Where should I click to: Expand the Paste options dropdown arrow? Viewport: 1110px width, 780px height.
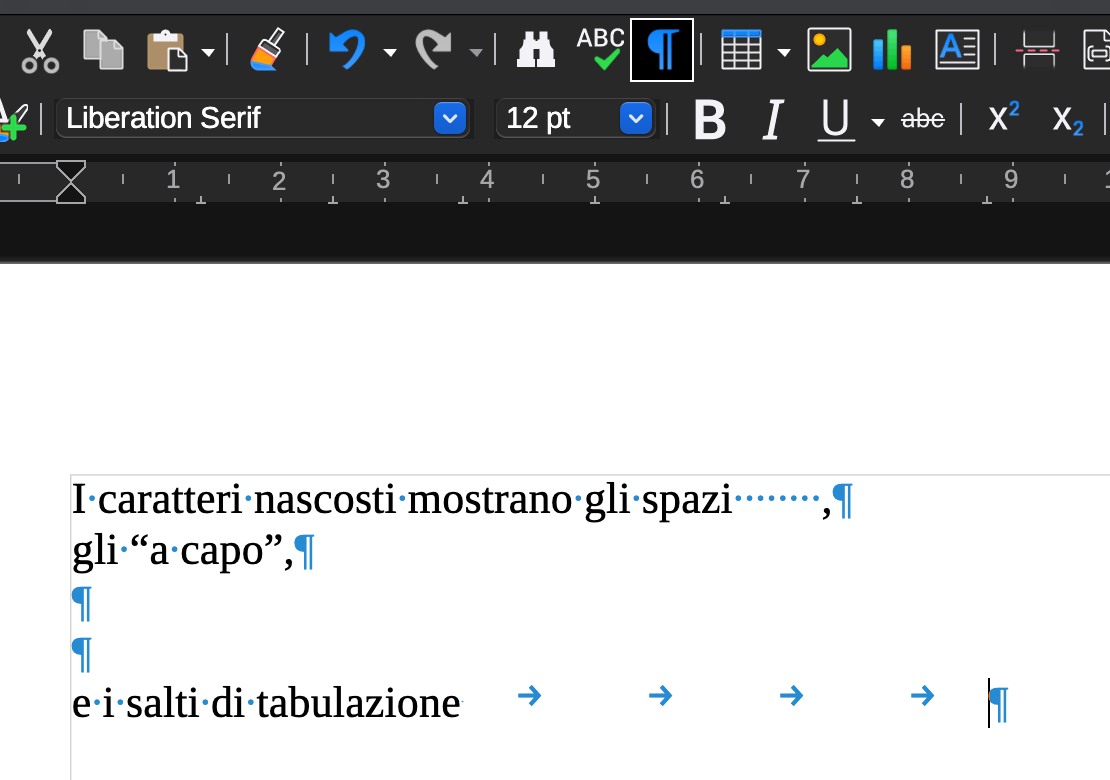click(x=208, y=52)
